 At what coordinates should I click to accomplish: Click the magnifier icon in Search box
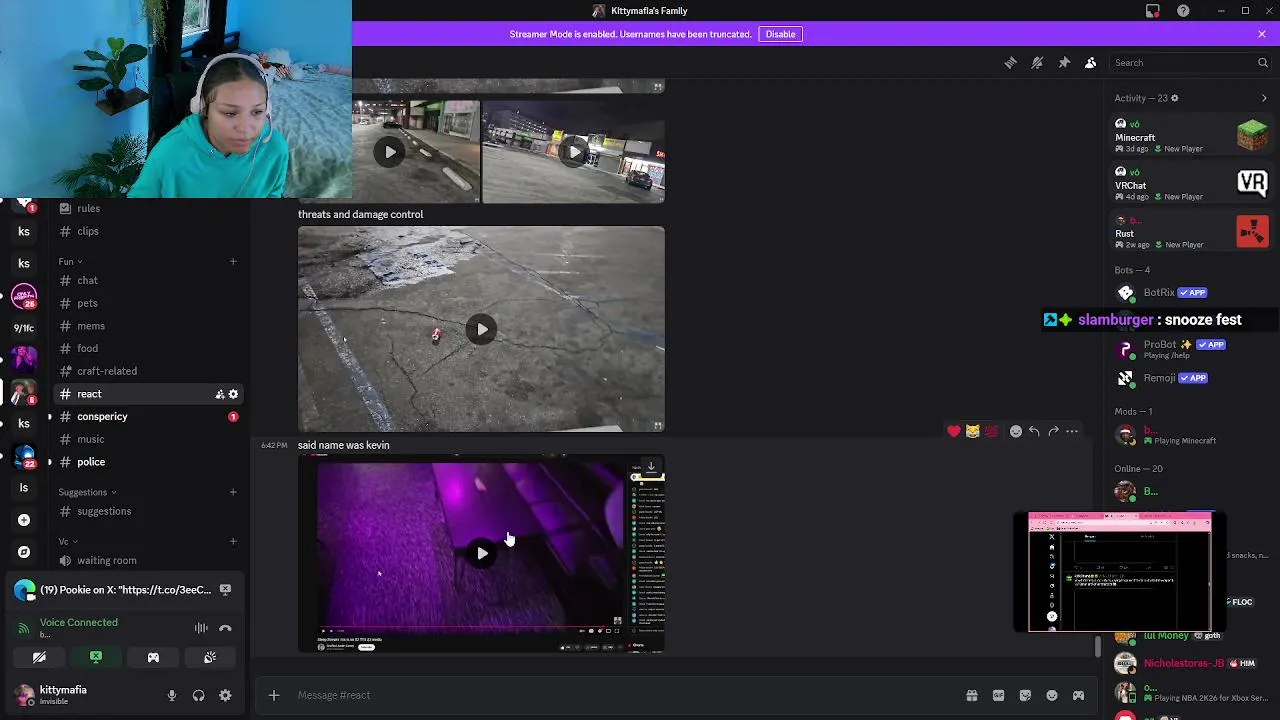pos(1262,63)
